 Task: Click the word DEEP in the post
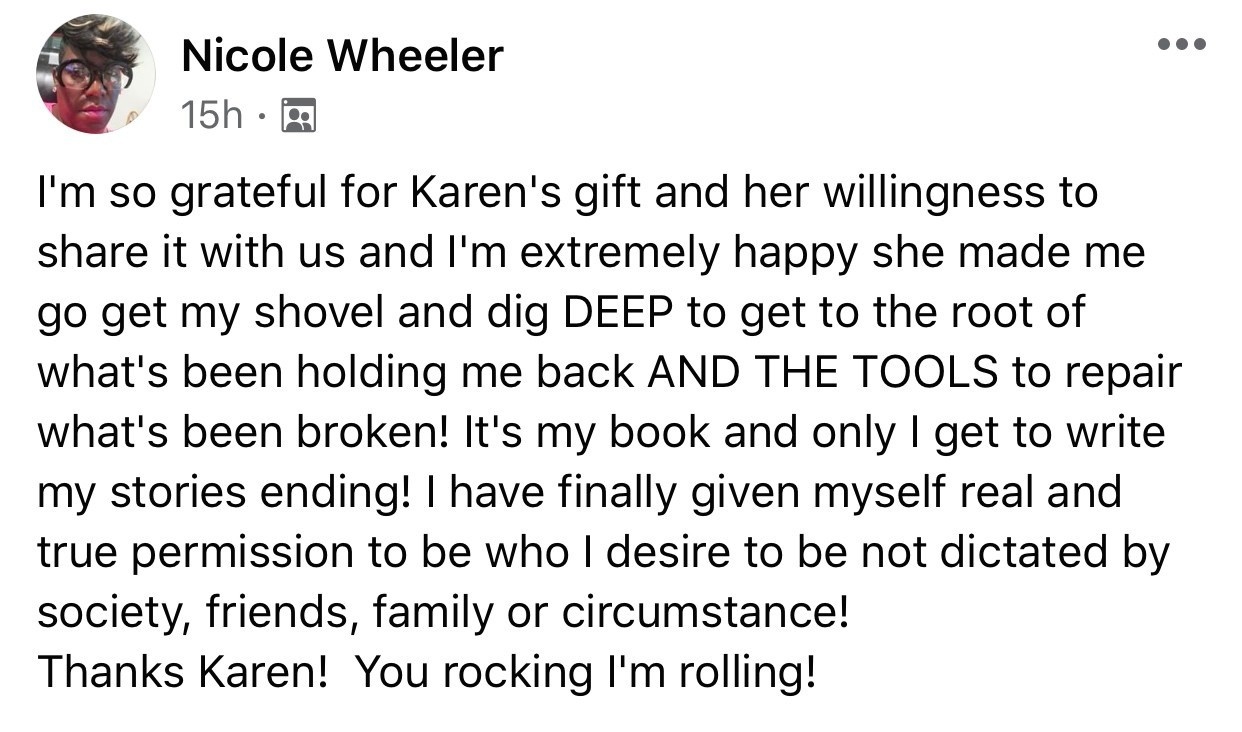(x=618, y=312)
